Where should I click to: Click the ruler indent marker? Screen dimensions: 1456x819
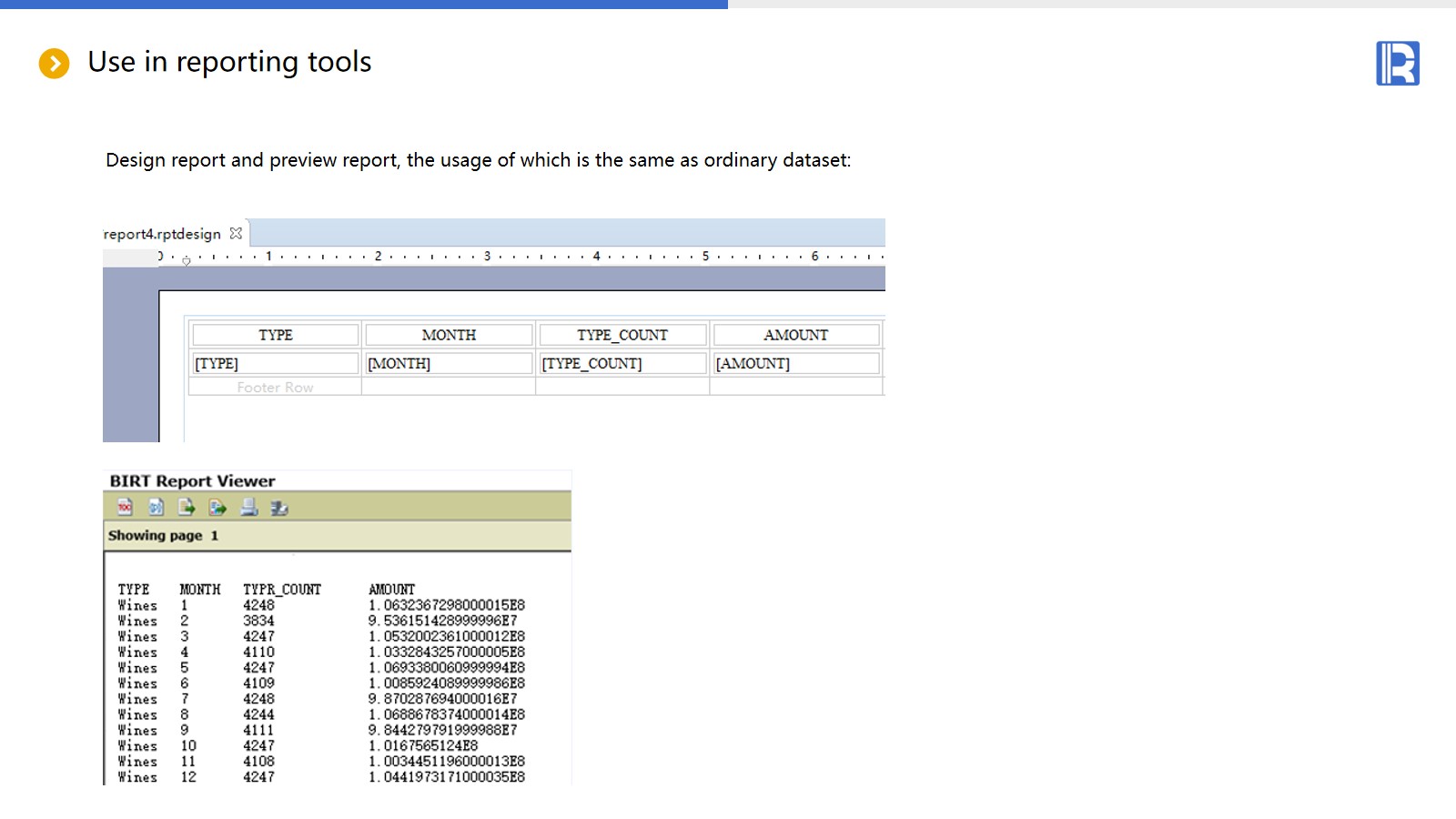187,260
